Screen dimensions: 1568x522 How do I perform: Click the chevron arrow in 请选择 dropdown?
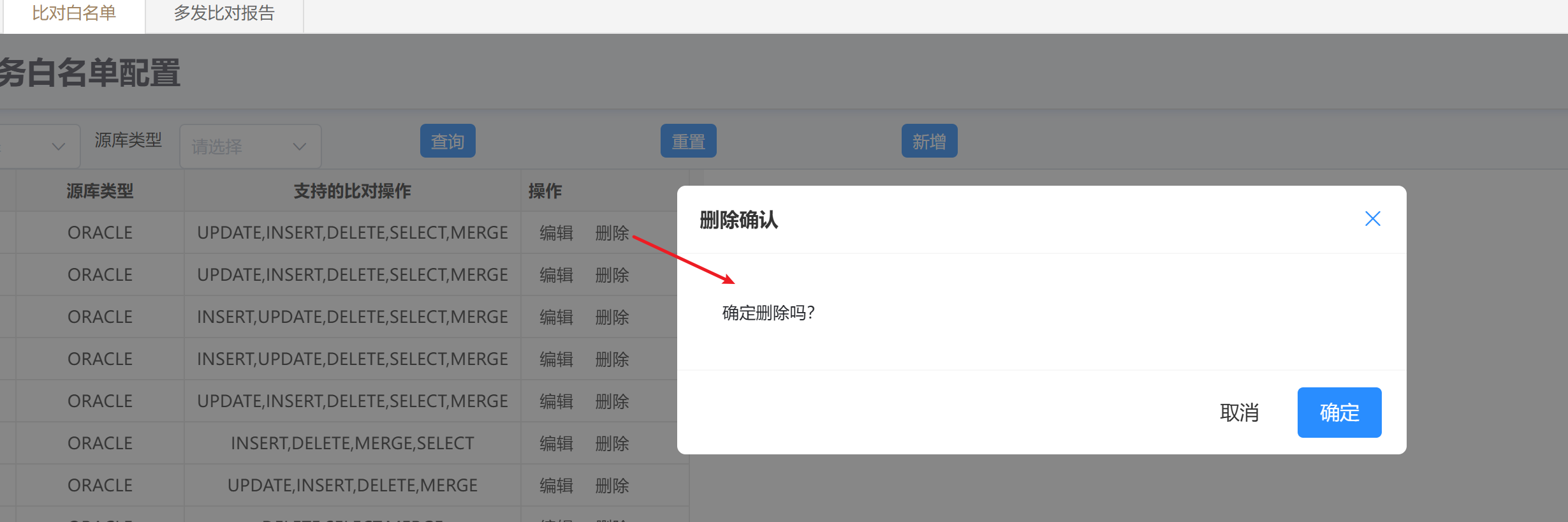tap(299, 147)
